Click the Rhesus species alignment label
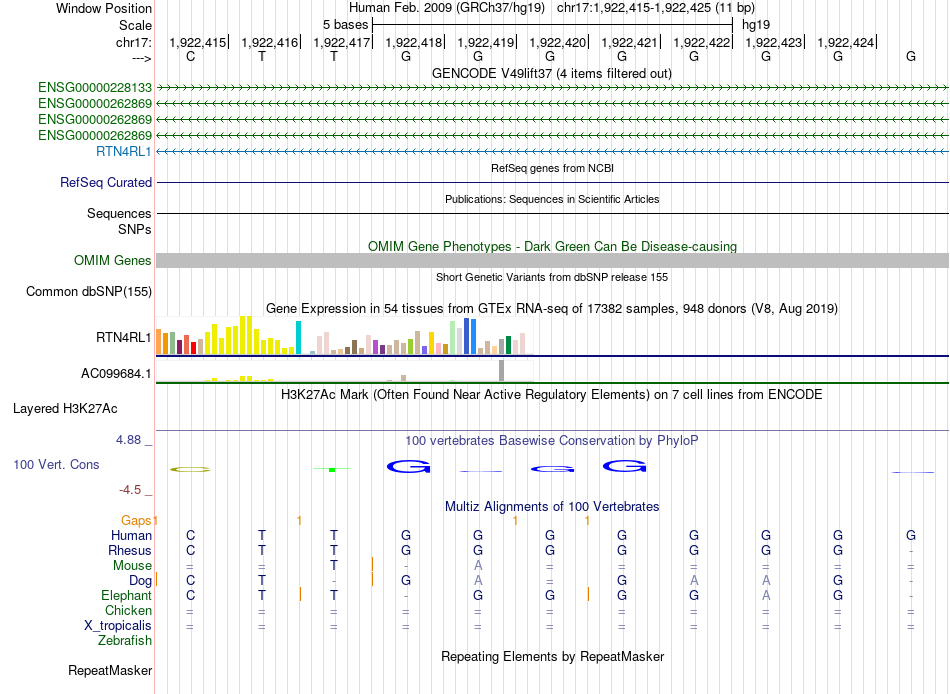This screenshot has width=950, height=694. coord(130,550)
